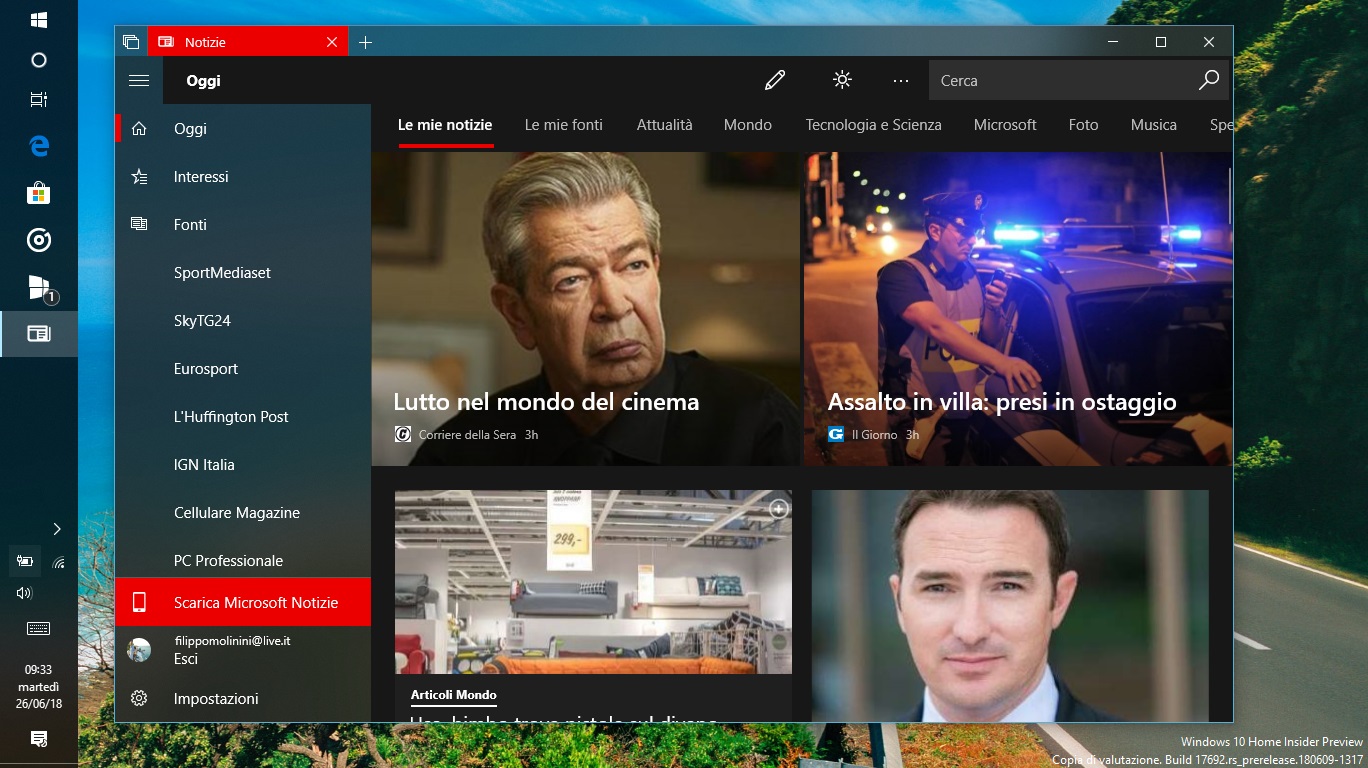Screen dimensions: 1368x768
Task: Switch to Le mie fonti tab
Action: 564,125
